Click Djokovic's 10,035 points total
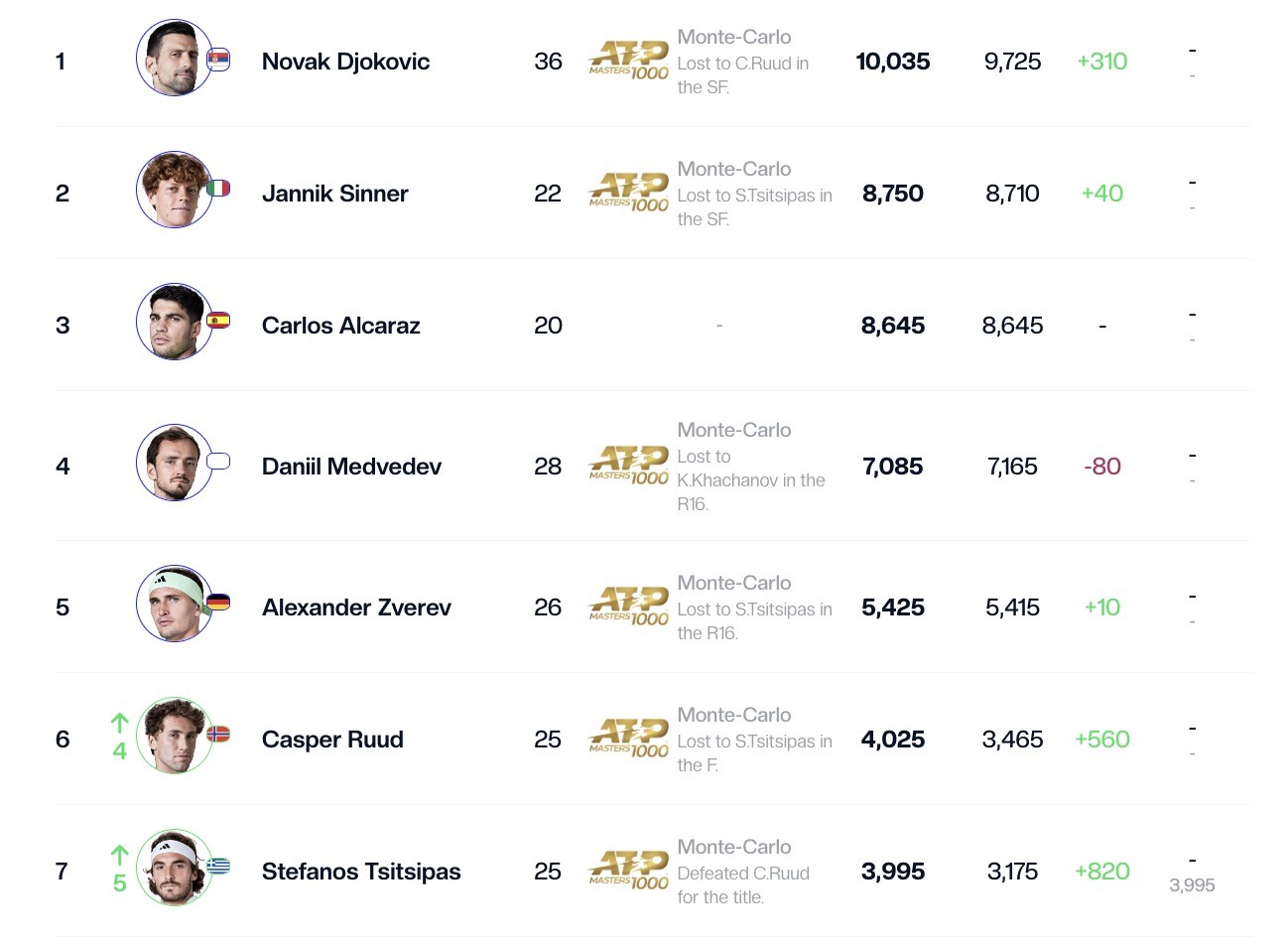 (893, 62)
